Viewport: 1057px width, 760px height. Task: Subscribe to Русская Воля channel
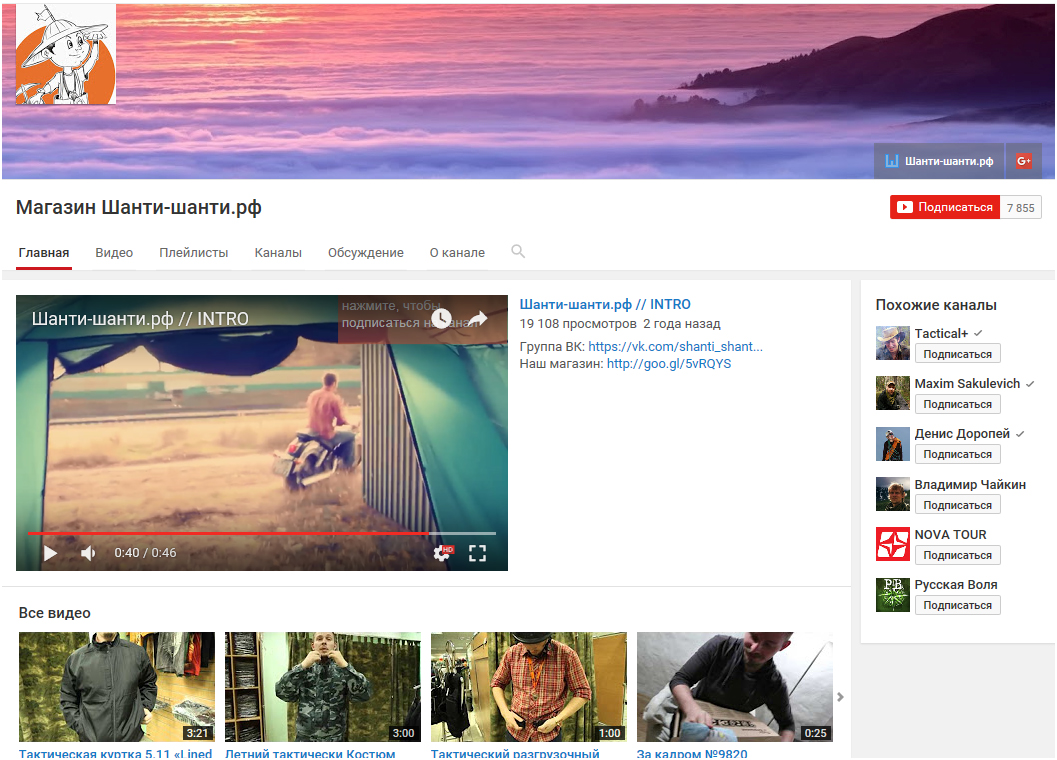957,606
